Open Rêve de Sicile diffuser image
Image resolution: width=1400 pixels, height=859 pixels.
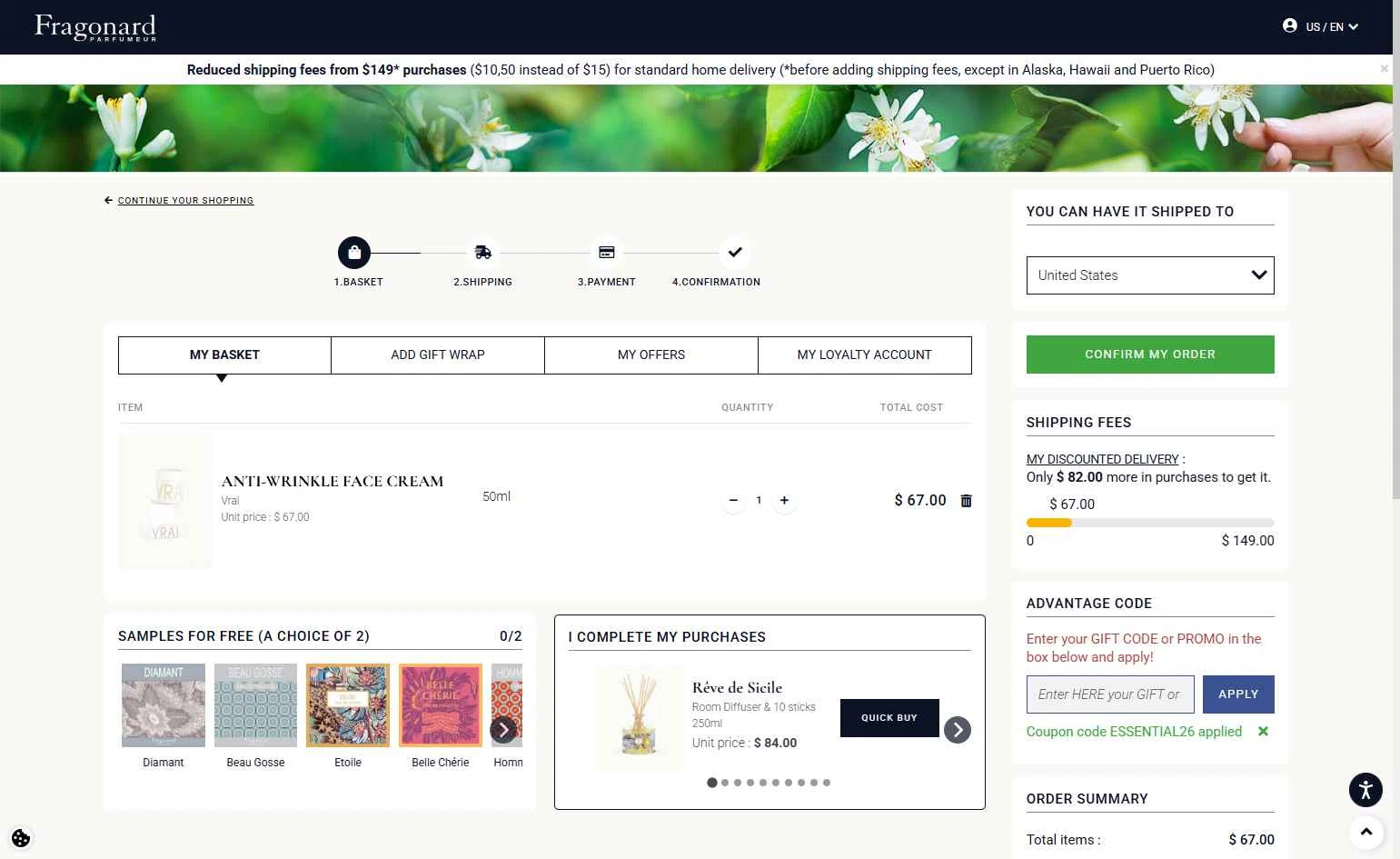(x=639, y=718)
